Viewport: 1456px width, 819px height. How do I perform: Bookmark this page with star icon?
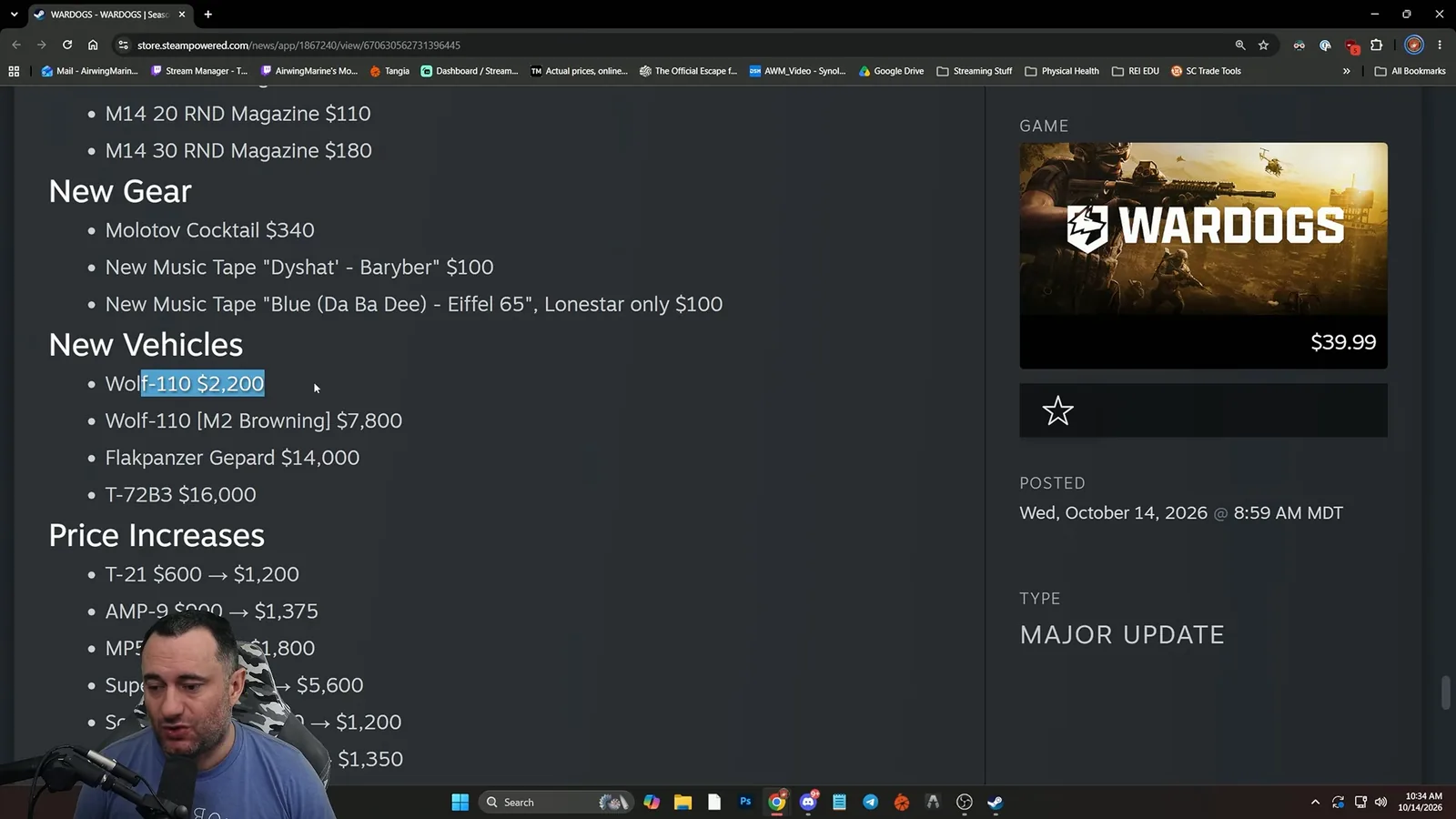click(x=1263, y=45)
